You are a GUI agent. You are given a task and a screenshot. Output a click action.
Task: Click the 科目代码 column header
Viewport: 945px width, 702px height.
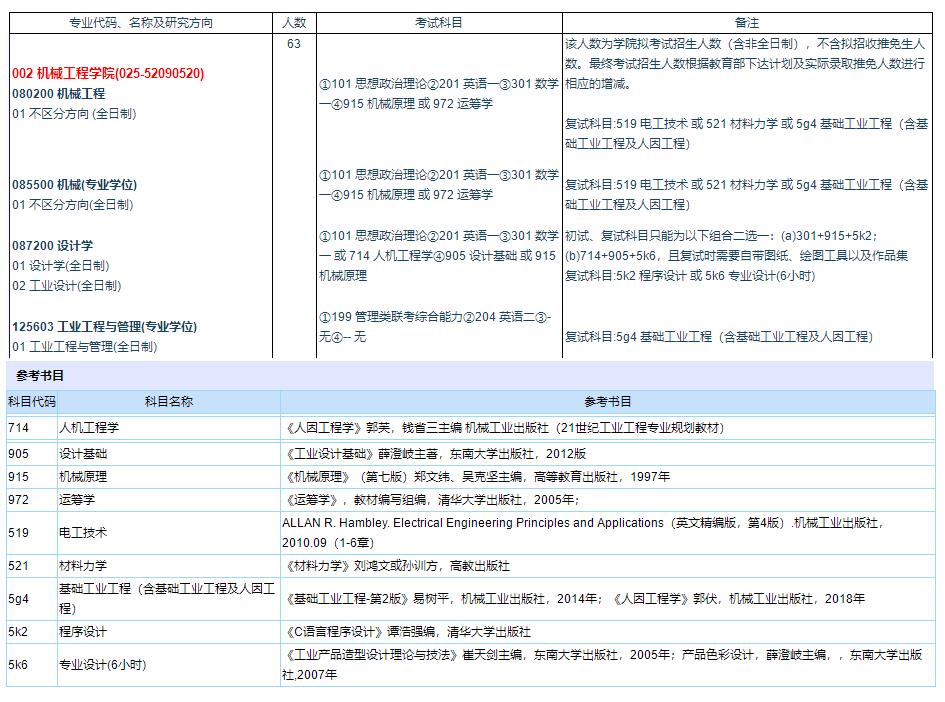pos(32,402)
